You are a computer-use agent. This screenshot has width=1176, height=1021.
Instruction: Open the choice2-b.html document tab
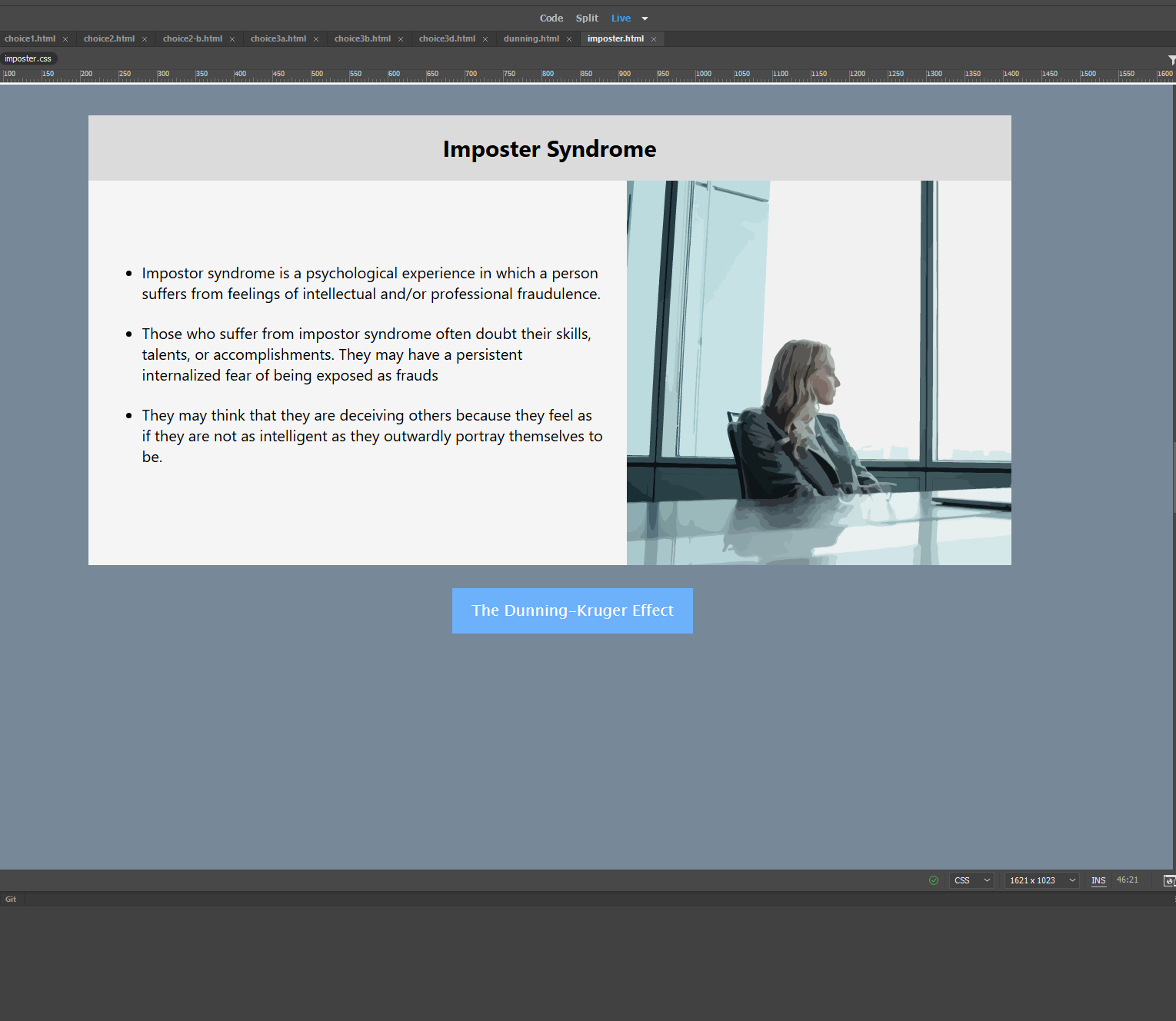(192, 38)
